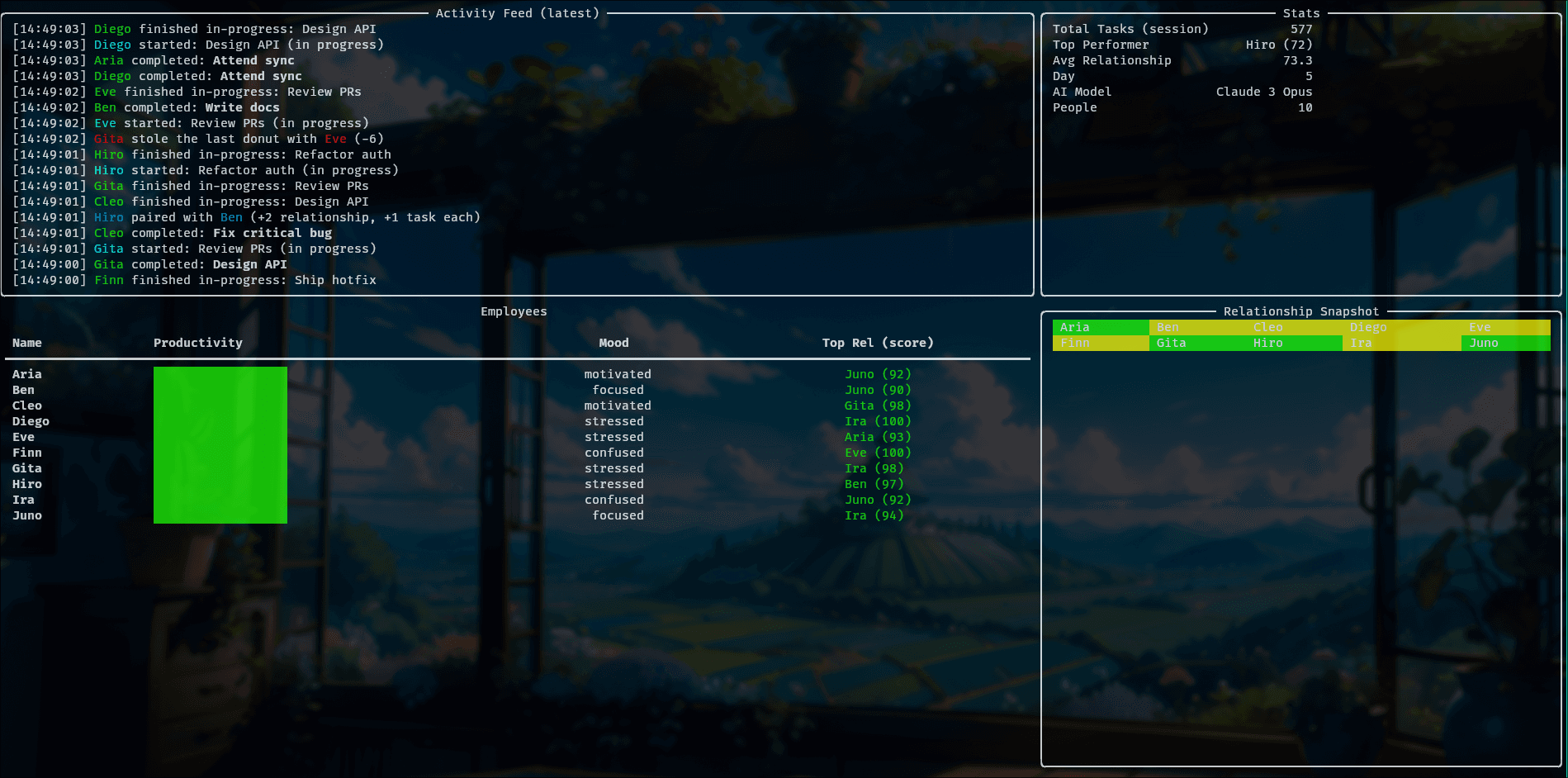The image size is (1568, 778).
Task: Click Eve cell in Relationship Snapshot
Action: tap(1506, 327)
